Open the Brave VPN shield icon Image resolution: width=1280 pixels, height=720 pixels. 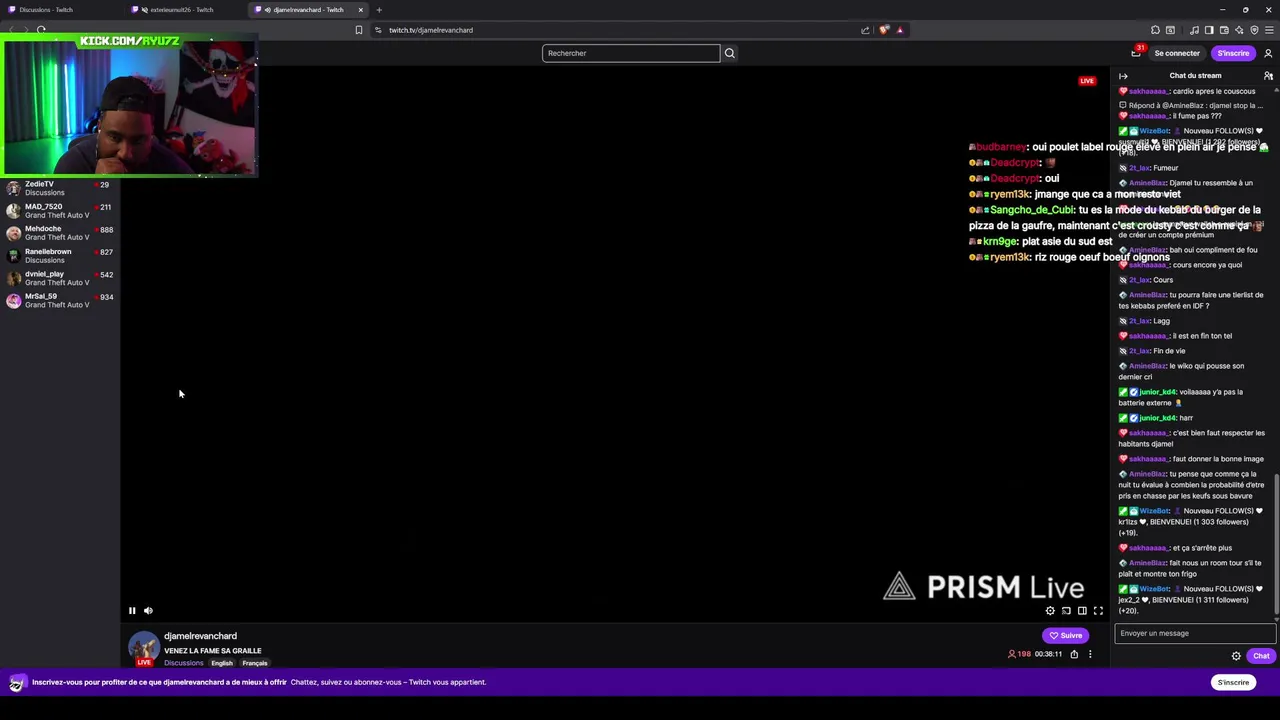[1254, 30]
